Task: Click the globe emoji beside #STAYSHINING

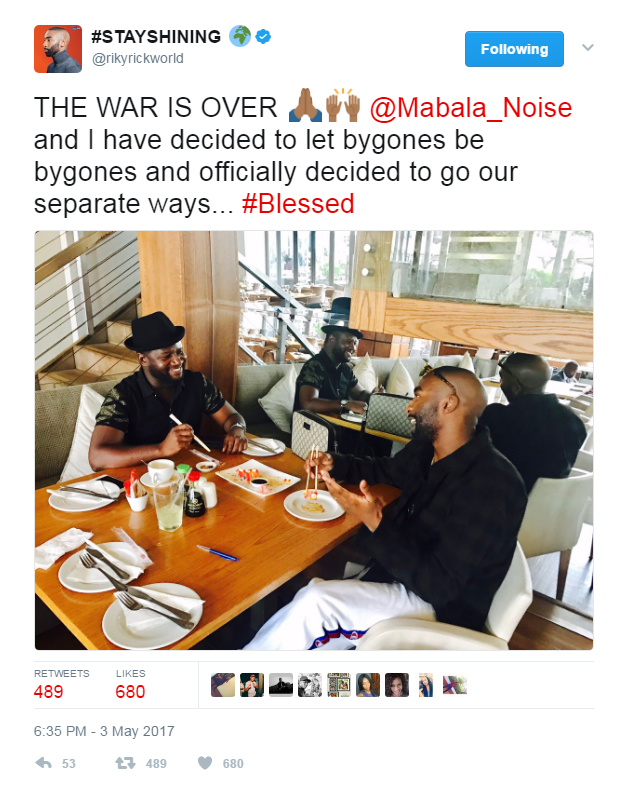Action: pos(240,36)
